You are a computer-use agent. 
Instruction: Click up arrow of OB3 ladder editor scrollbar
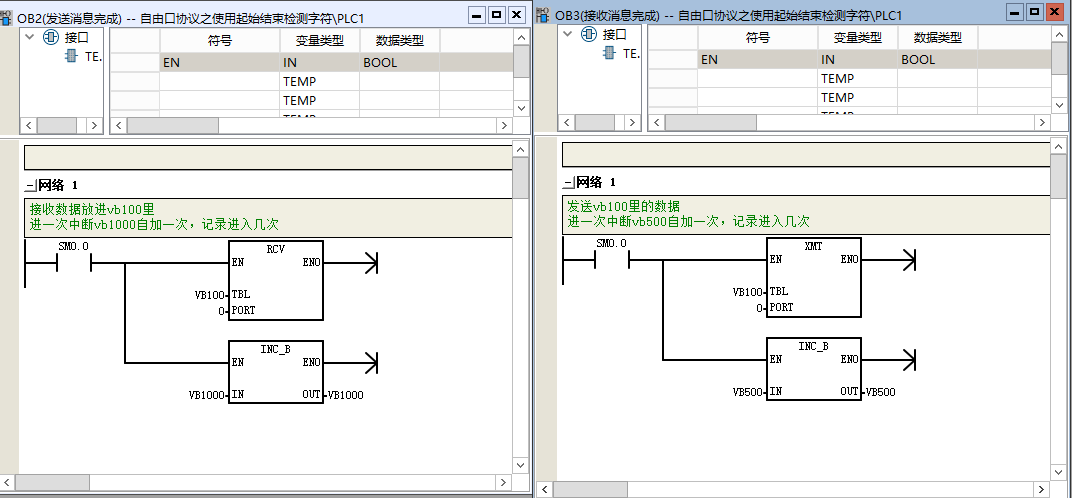1059,146
